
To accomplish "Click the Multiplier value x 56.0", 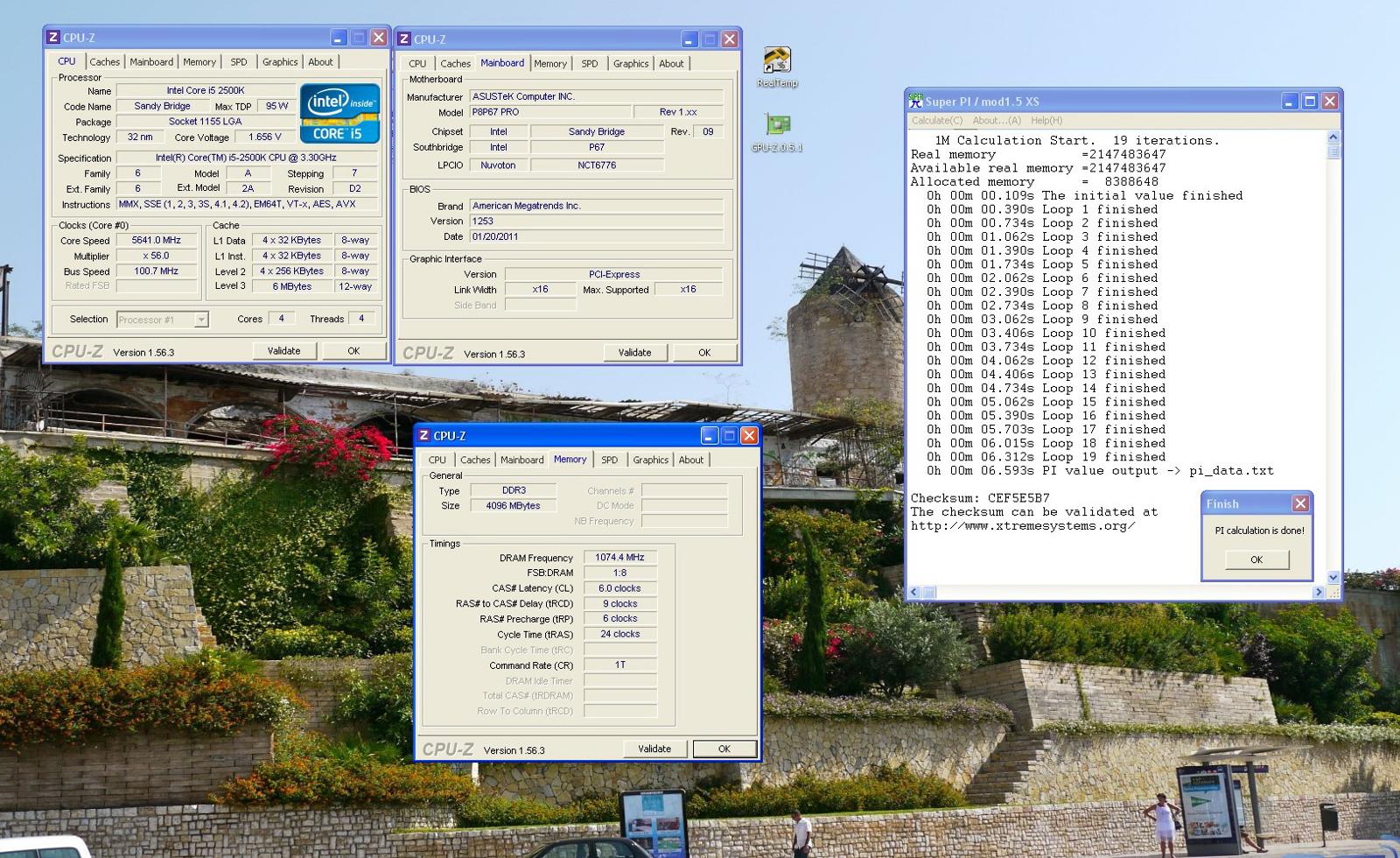I will [156, 257].
